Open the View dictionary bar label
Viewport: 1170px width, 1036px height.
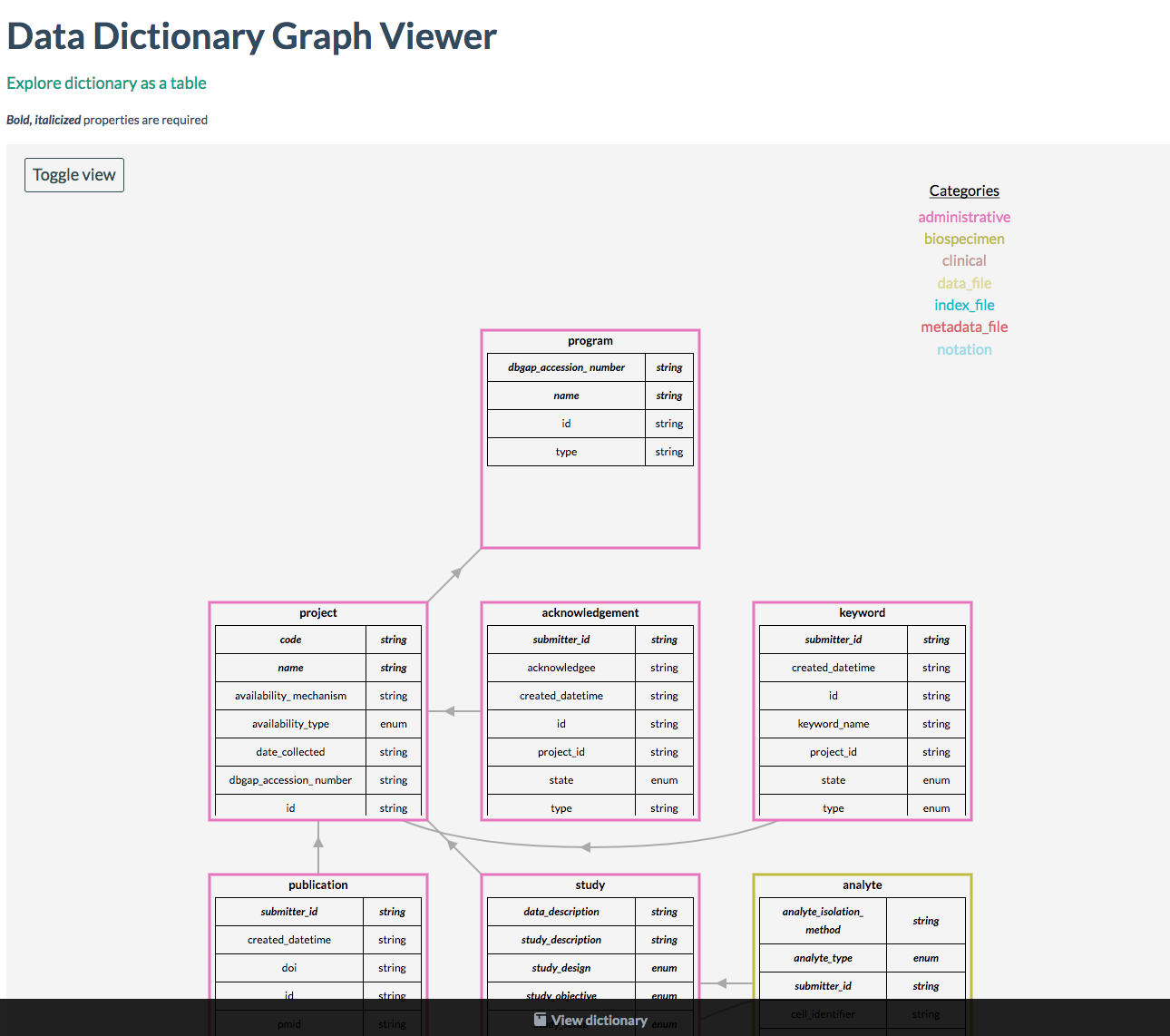coord(600,1021)
